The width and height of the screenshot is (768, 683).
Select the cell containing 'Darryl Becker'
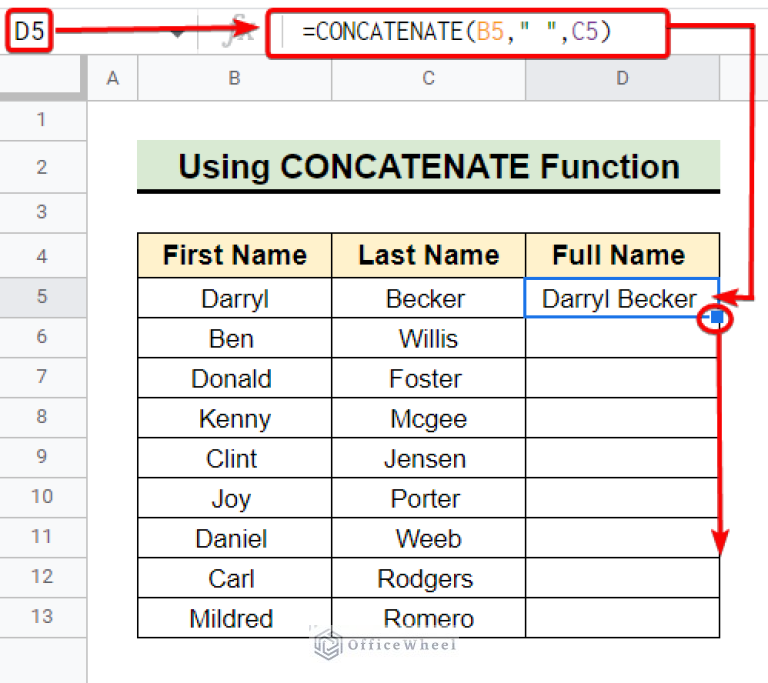click(619, 298)
